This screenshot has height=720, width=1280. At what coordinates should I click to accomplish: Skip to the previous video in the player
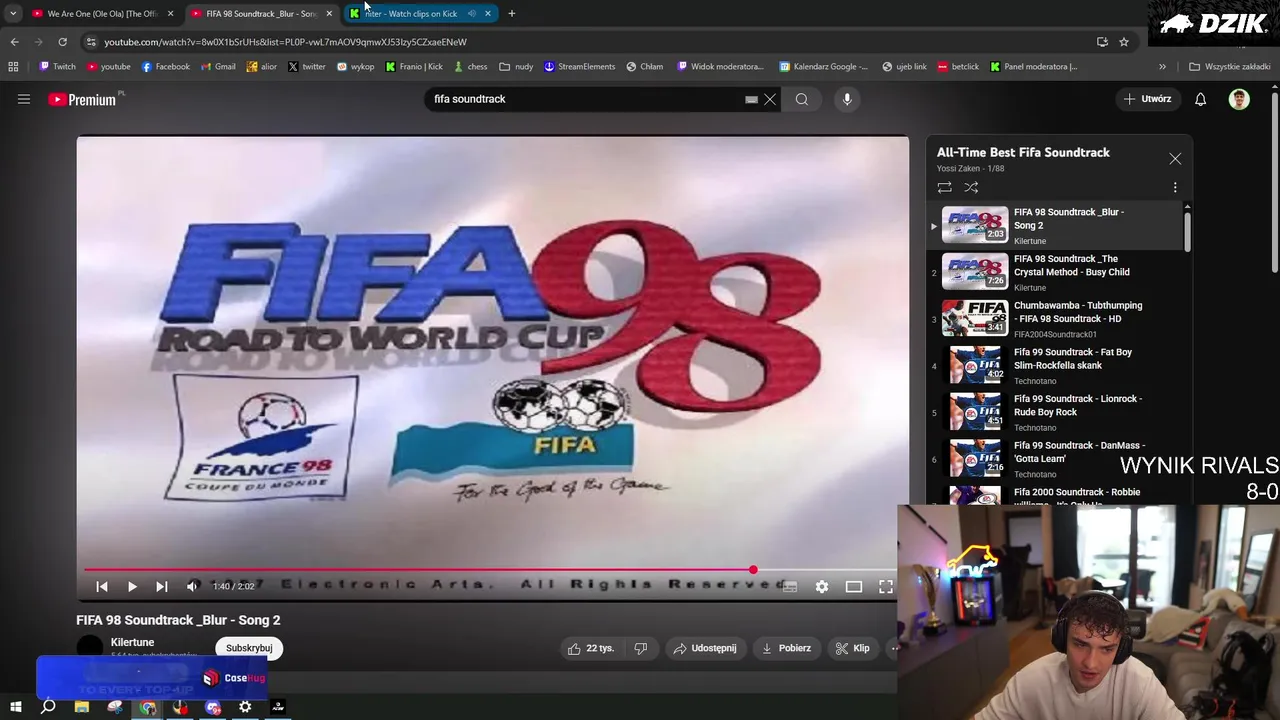pos(102,587)
